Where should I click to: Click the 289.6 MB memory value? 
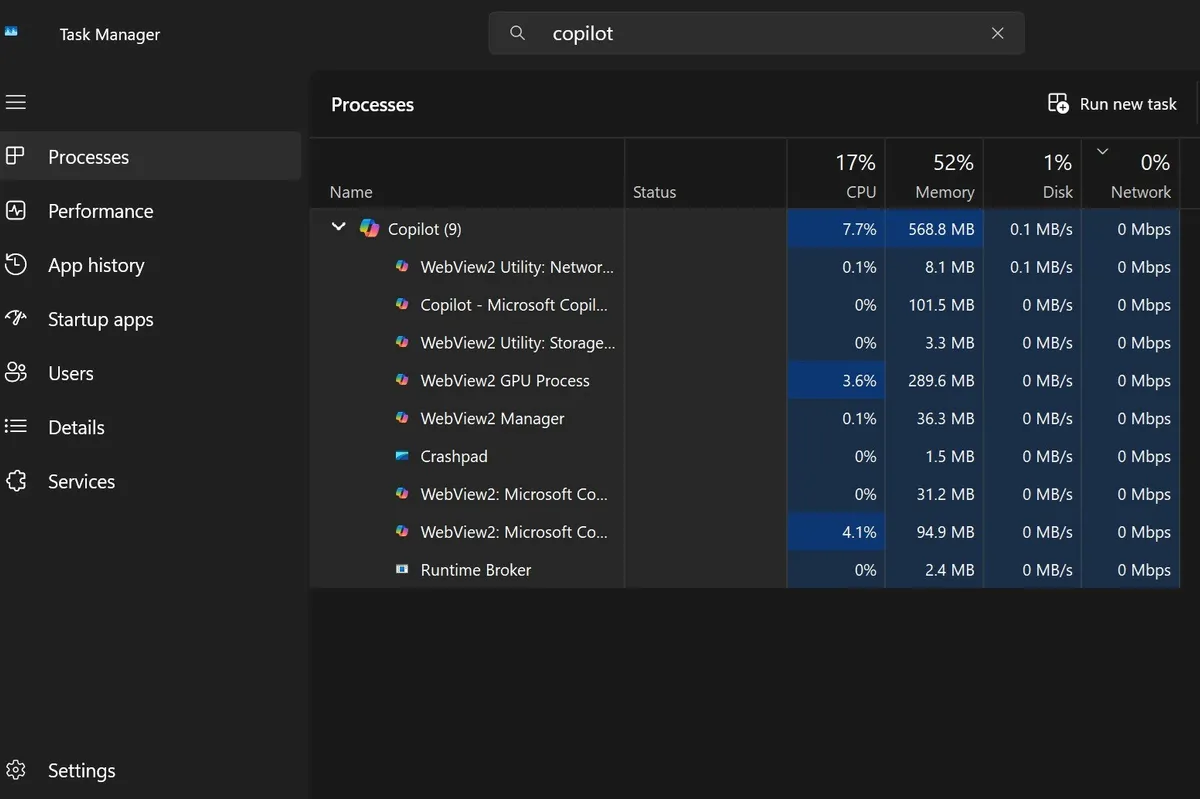(941, 381)
